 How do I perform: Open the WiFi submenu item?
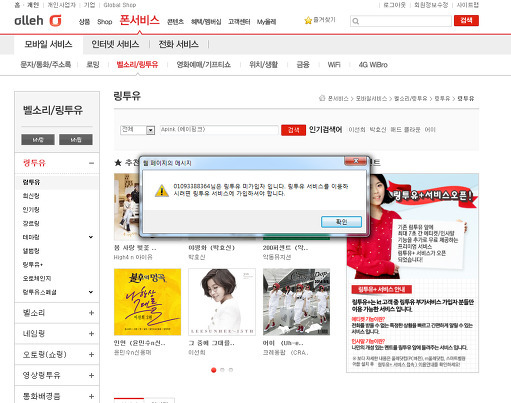(x=334, y=65)
